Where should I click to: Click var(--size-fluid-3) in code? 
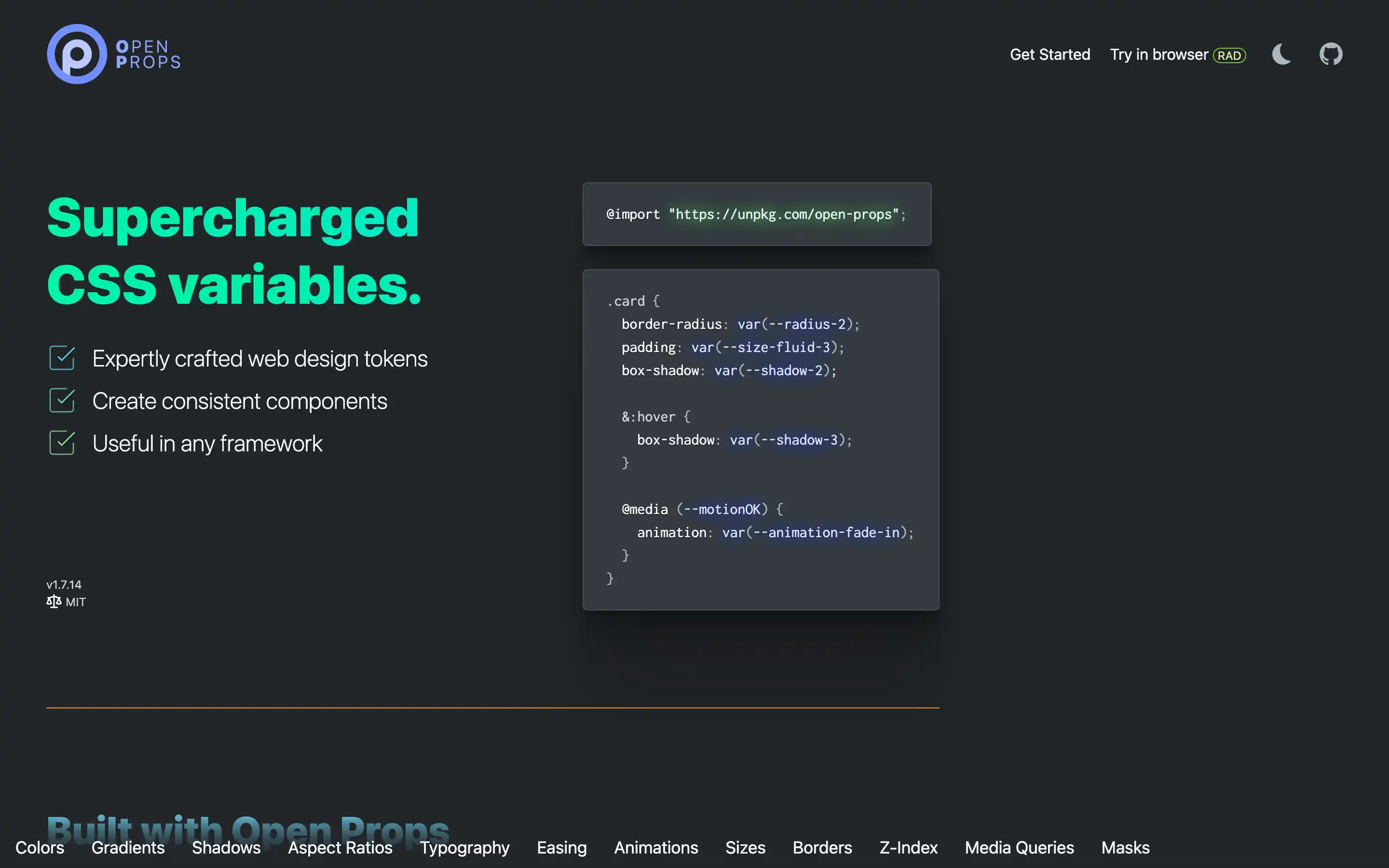(x=764, y=347)
